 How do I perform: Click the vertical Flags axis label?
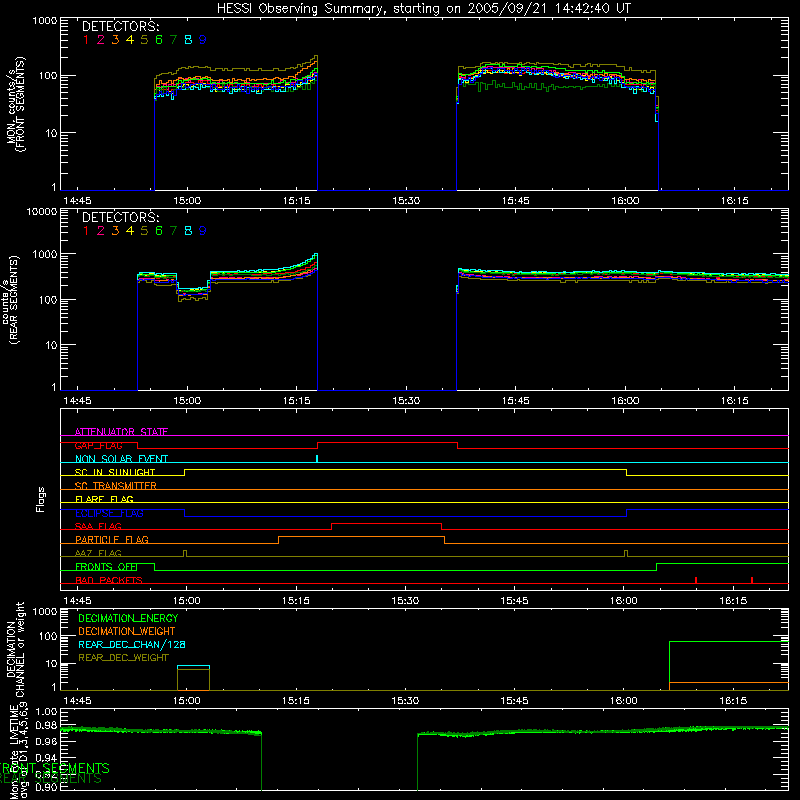coord(40,499)
